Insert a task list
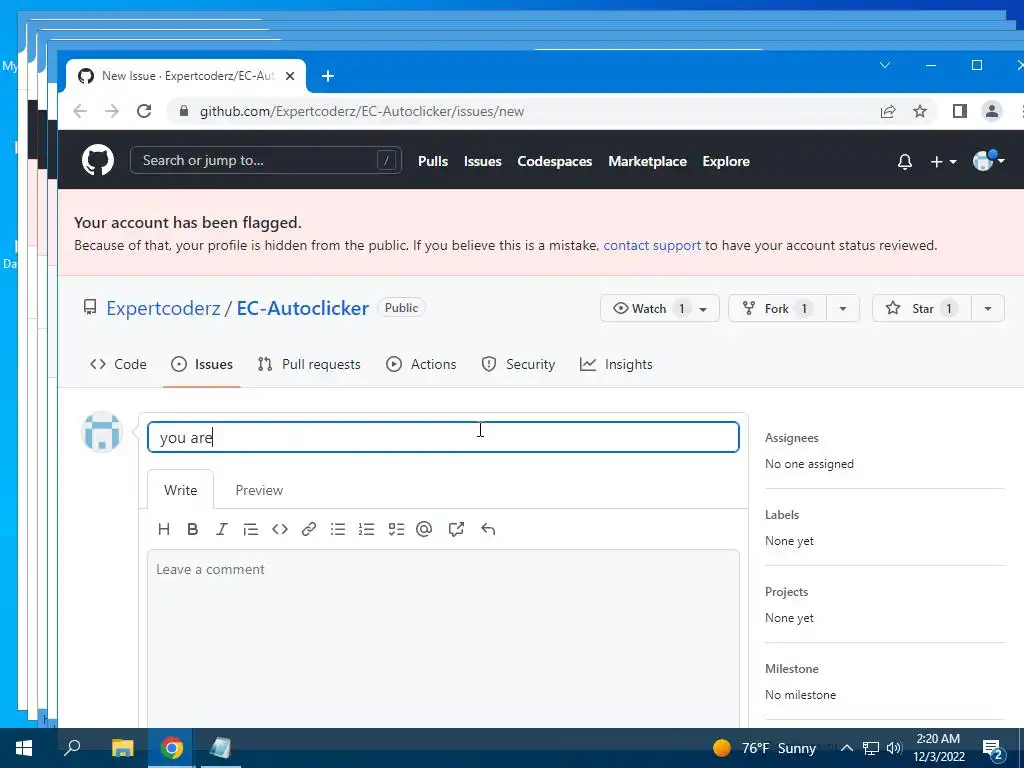Screen dimensions: 1024x768 [x=396, y=529]
